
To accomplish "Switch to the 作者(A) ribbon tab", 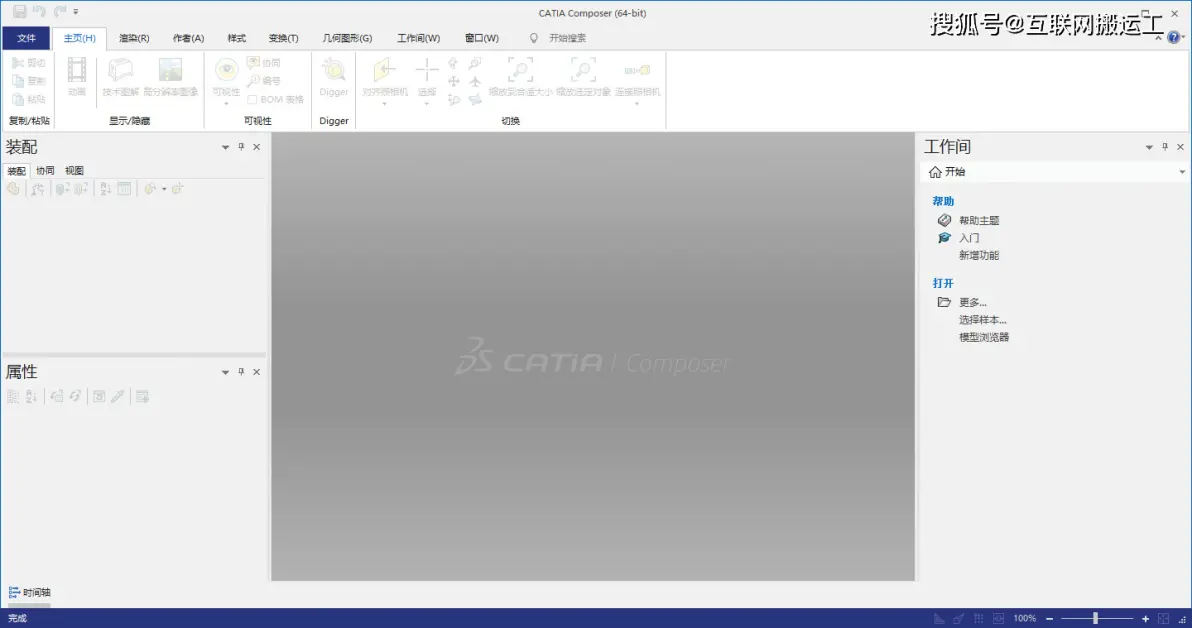I will click(x=188, y=38).
